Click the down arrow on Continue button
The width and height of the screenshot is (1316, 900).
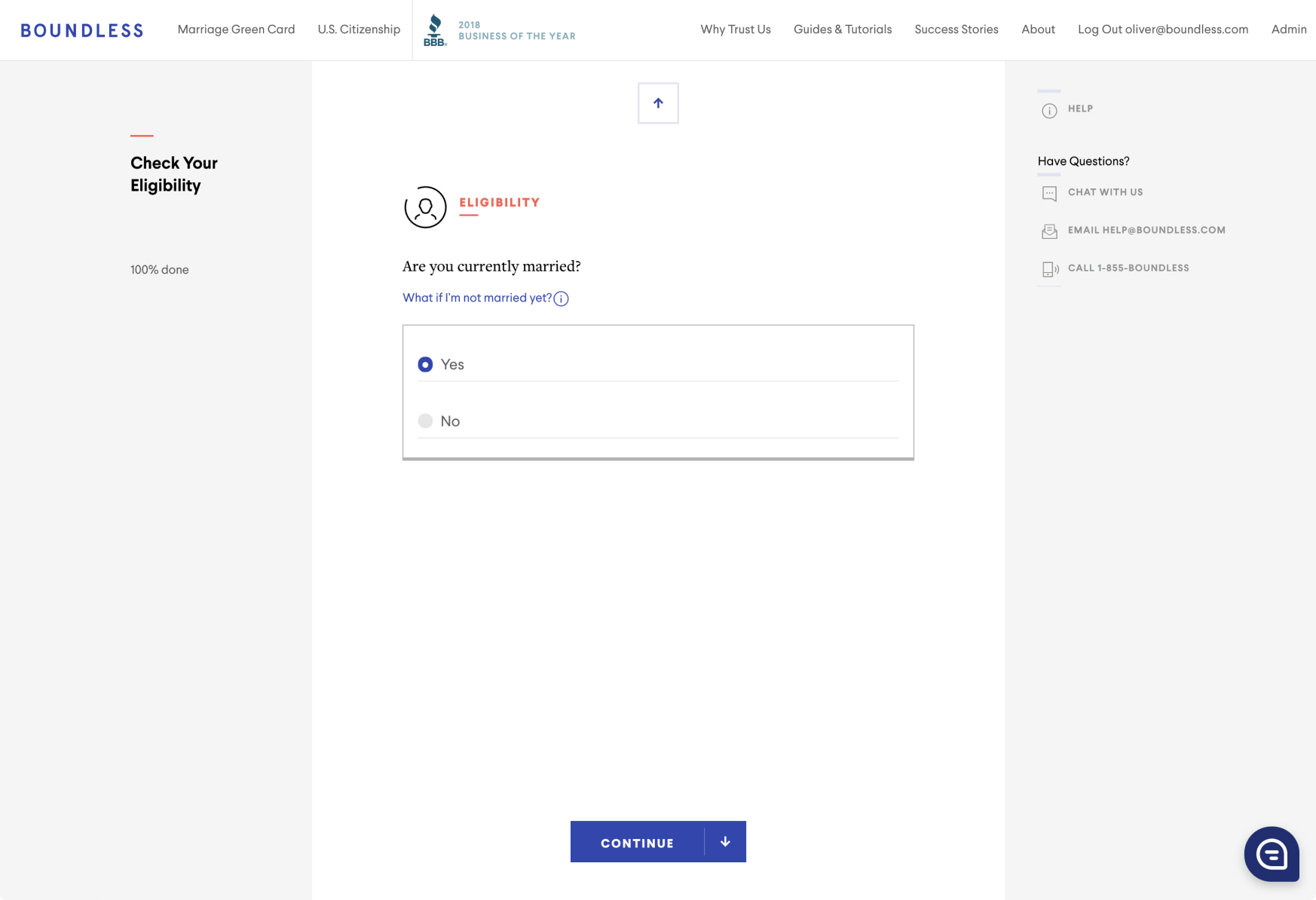(725, 842)
